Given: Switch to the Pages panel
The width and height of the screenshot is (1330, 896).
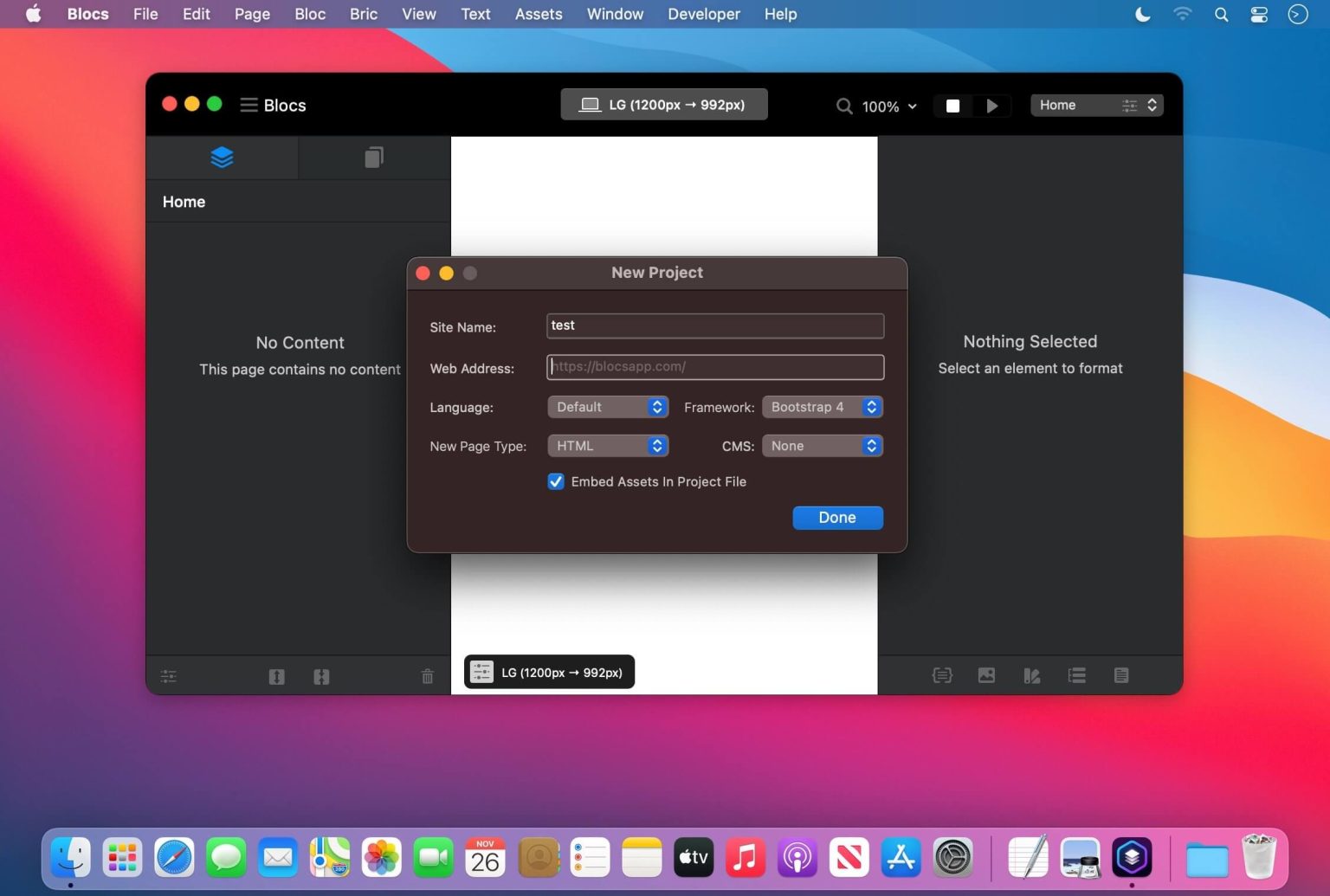Looking at the screenshot, I should (x=373, y=157).
